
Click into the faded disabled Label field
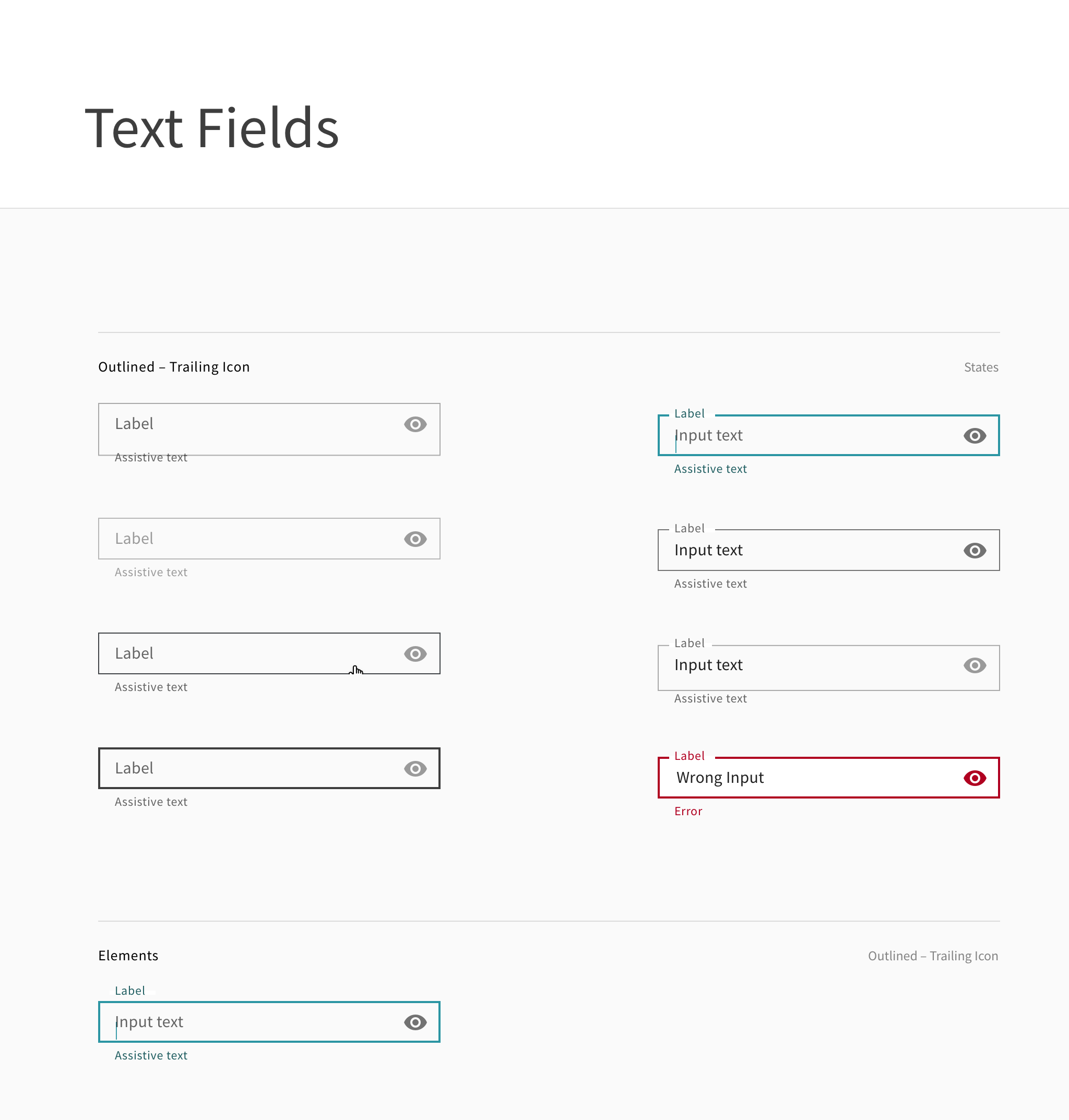click(269, 539)
